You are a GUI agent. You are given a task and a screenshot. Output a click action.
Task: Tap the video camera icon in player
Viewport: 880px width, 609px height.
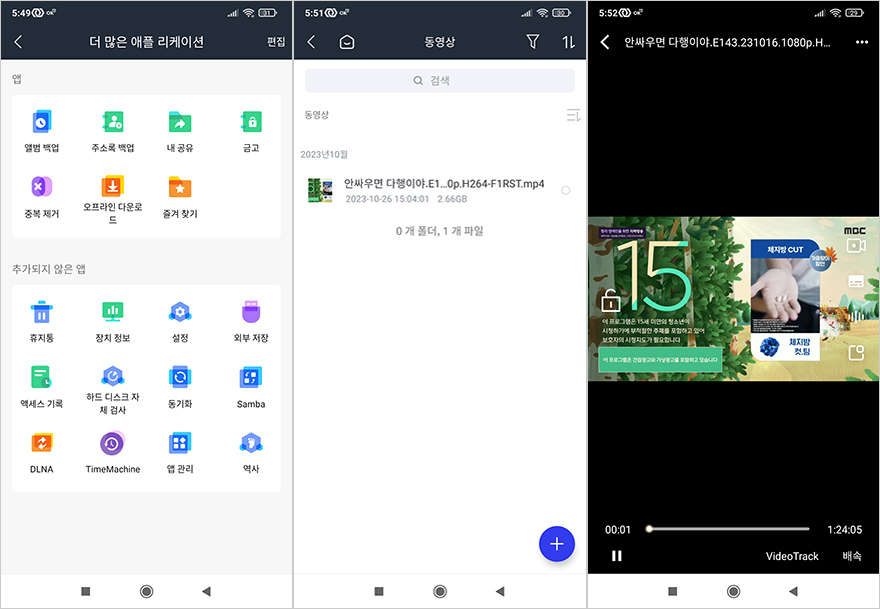tap(856, 246)
